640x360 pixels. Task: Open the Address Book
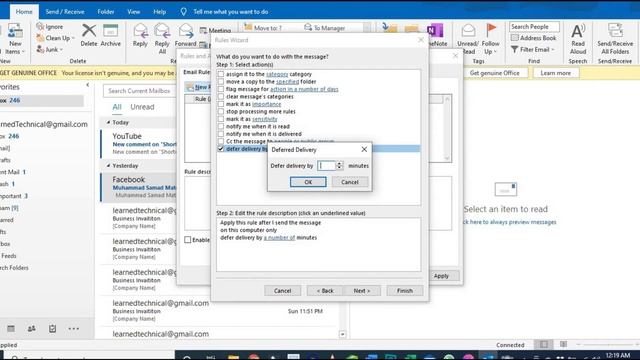point(533,38)
